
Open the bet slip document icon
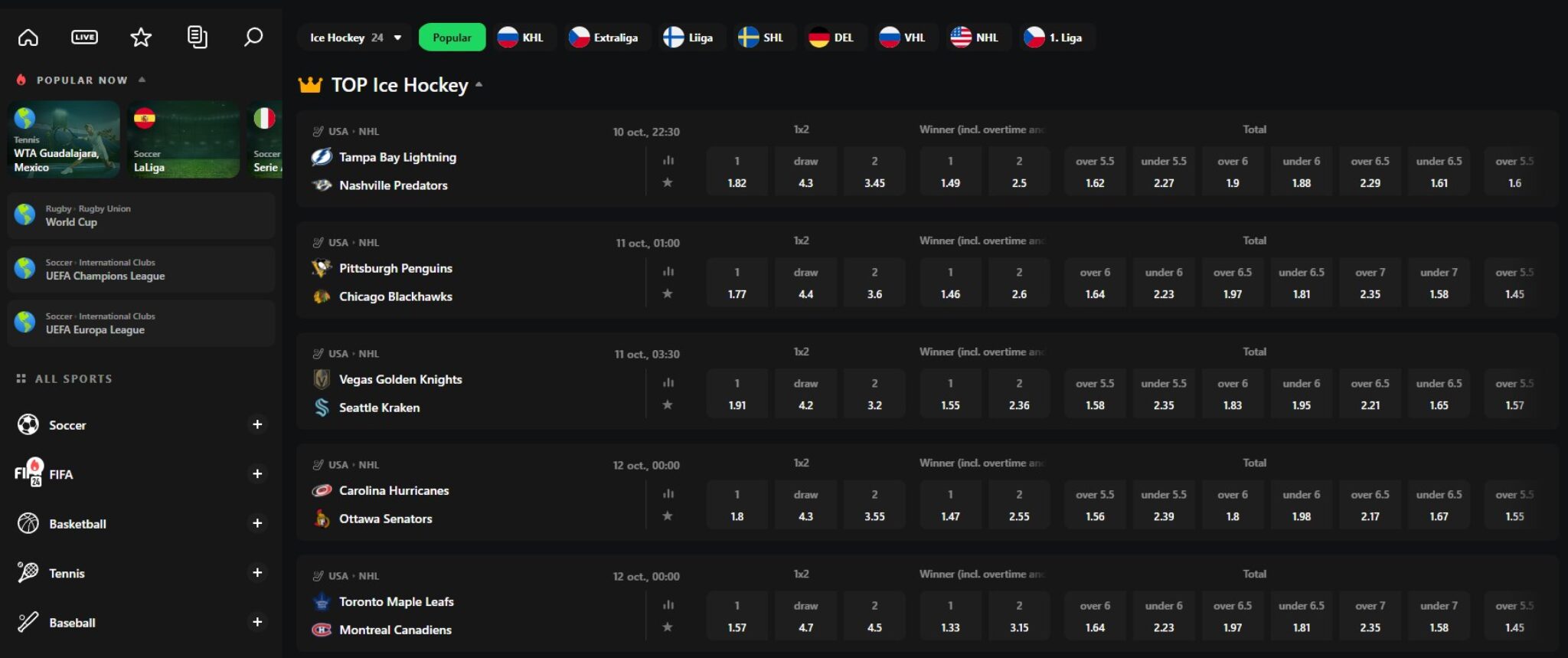click(197, 37)
